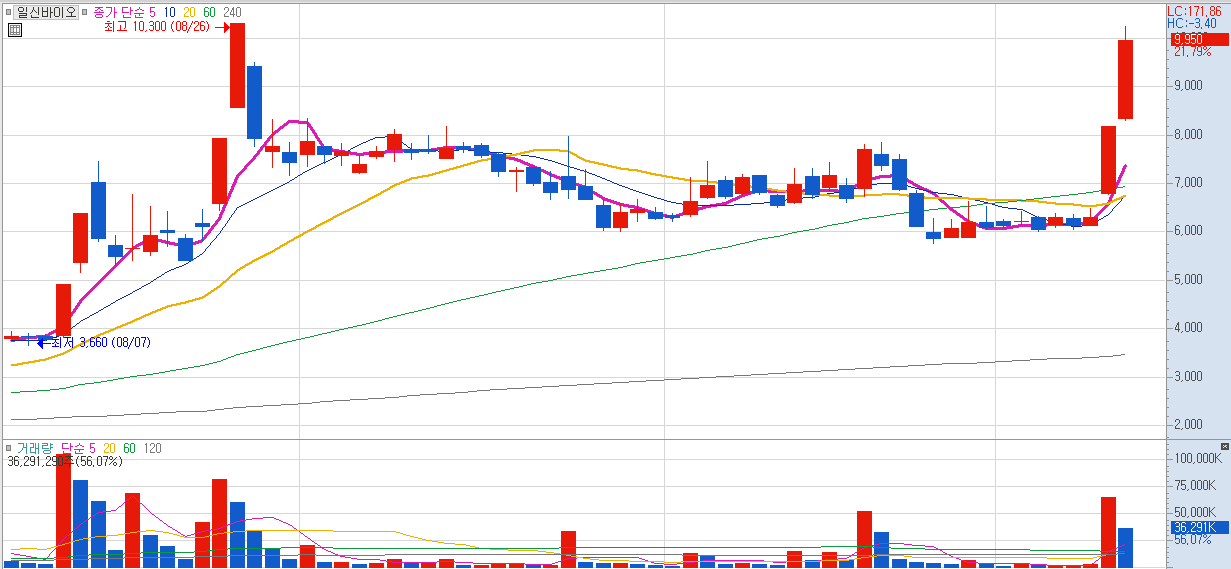
Task: Click the HC:-3.40 readout
Action: click(x=1192, y=22)
